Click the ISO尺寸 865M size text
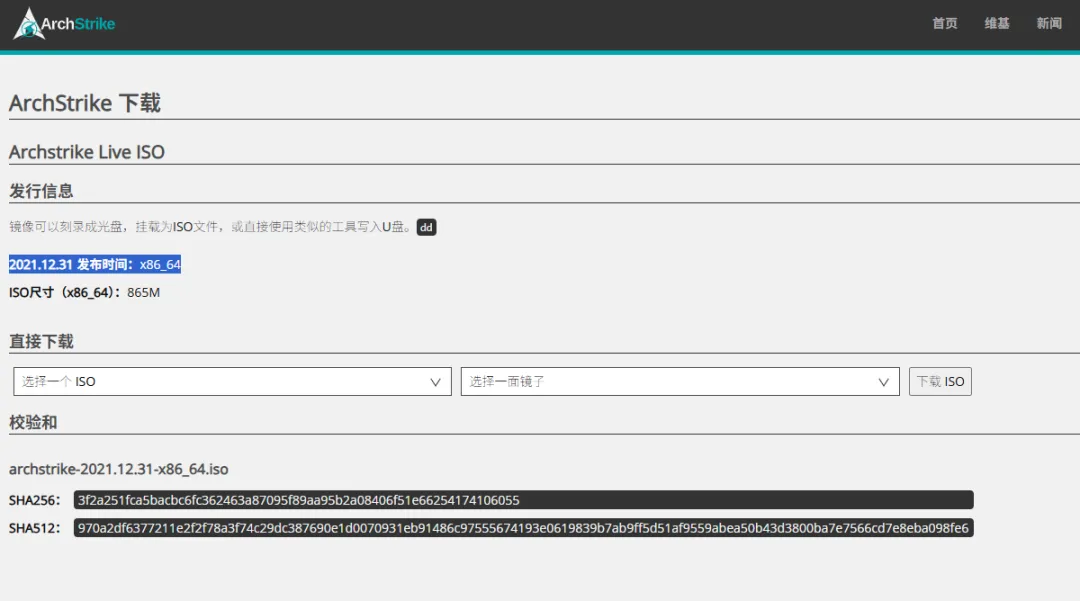The height and width of the screenshot is (601, 1080). (x=84, y=293)
